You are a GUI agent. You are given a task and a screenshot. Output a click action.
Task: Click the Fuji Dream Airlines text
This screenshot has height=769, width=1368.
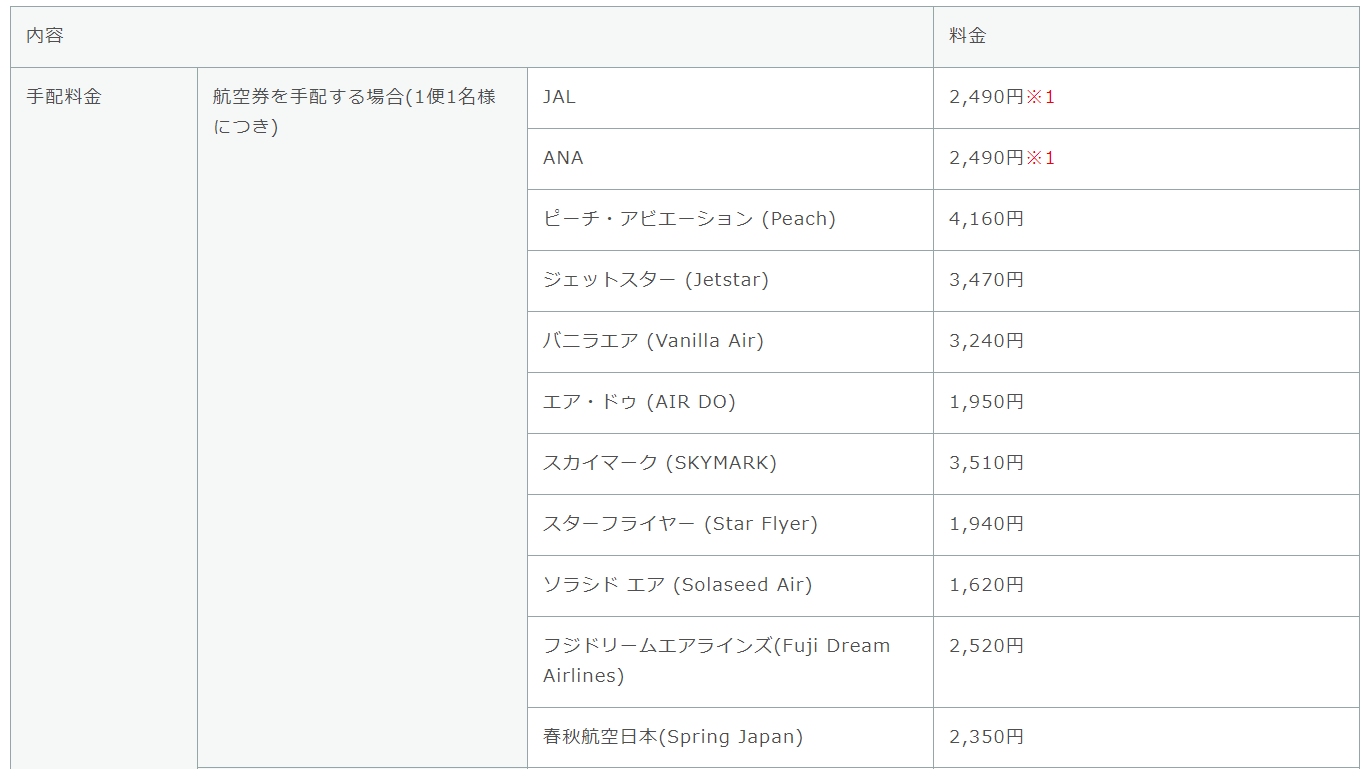click(x=716, y=660)
